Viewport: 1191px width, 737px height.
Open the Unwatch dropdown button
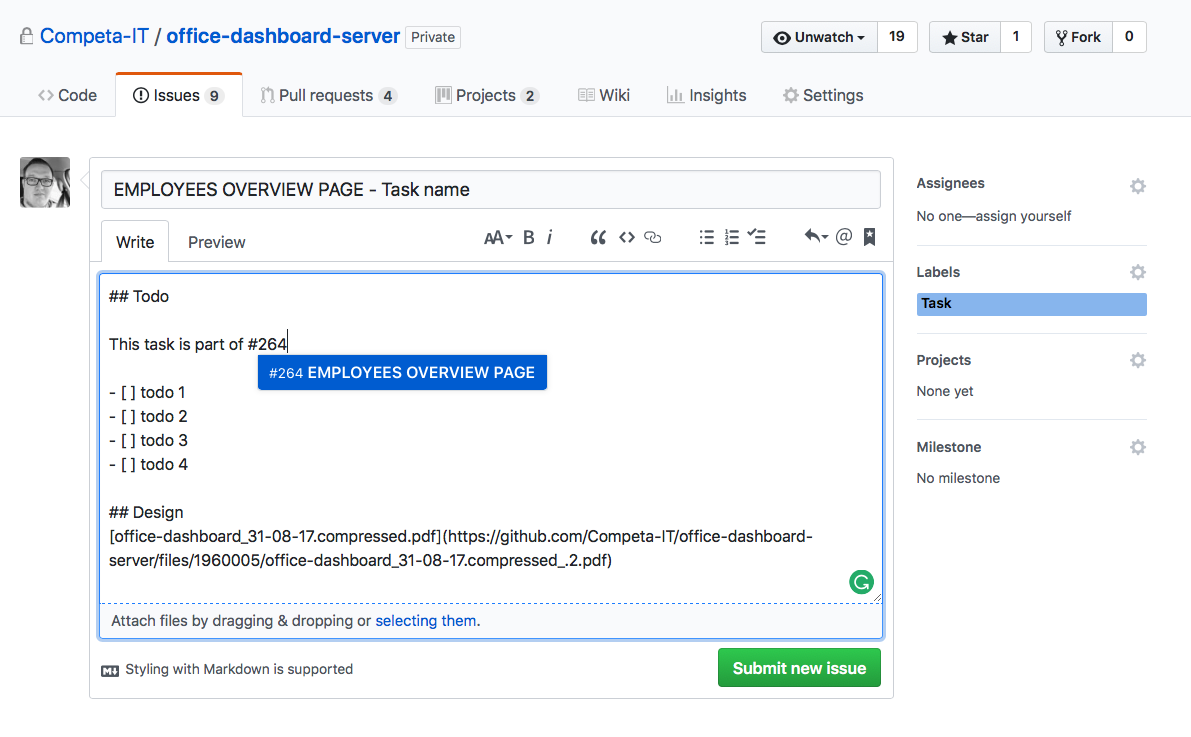coord(820,37)
